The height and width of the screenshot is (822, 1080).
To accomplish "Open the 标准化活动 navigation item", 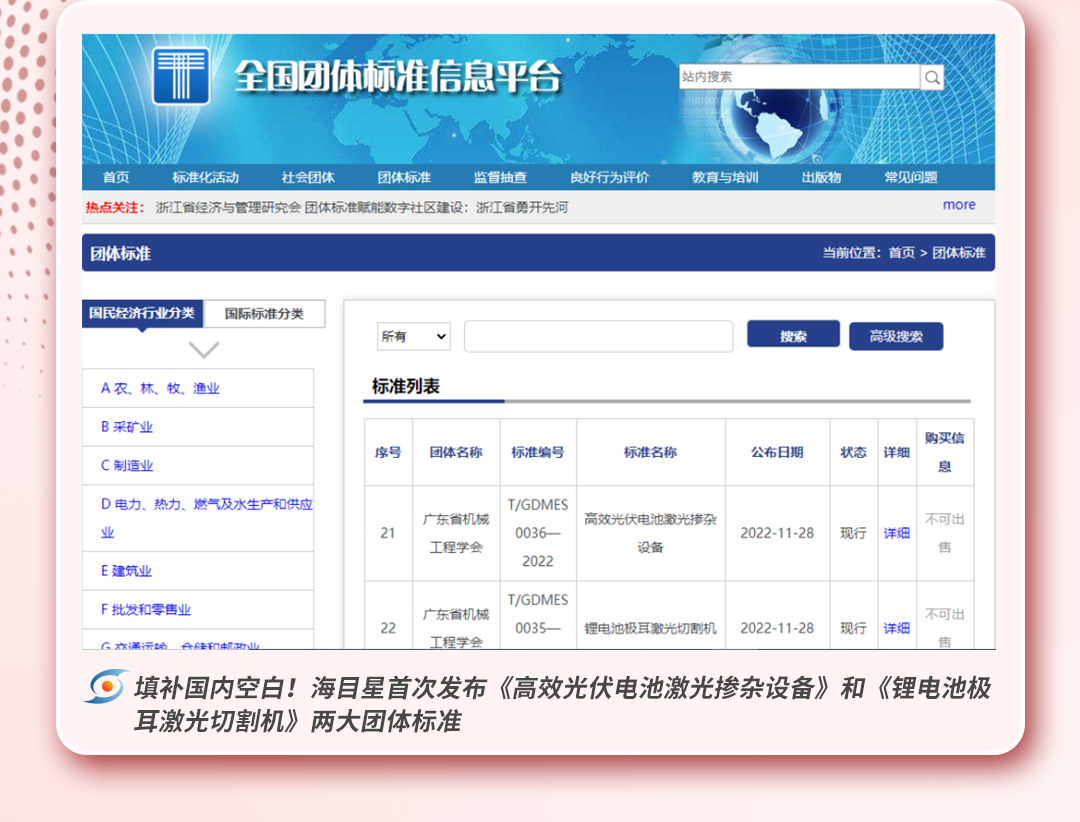I will click(x=205, y=177).
